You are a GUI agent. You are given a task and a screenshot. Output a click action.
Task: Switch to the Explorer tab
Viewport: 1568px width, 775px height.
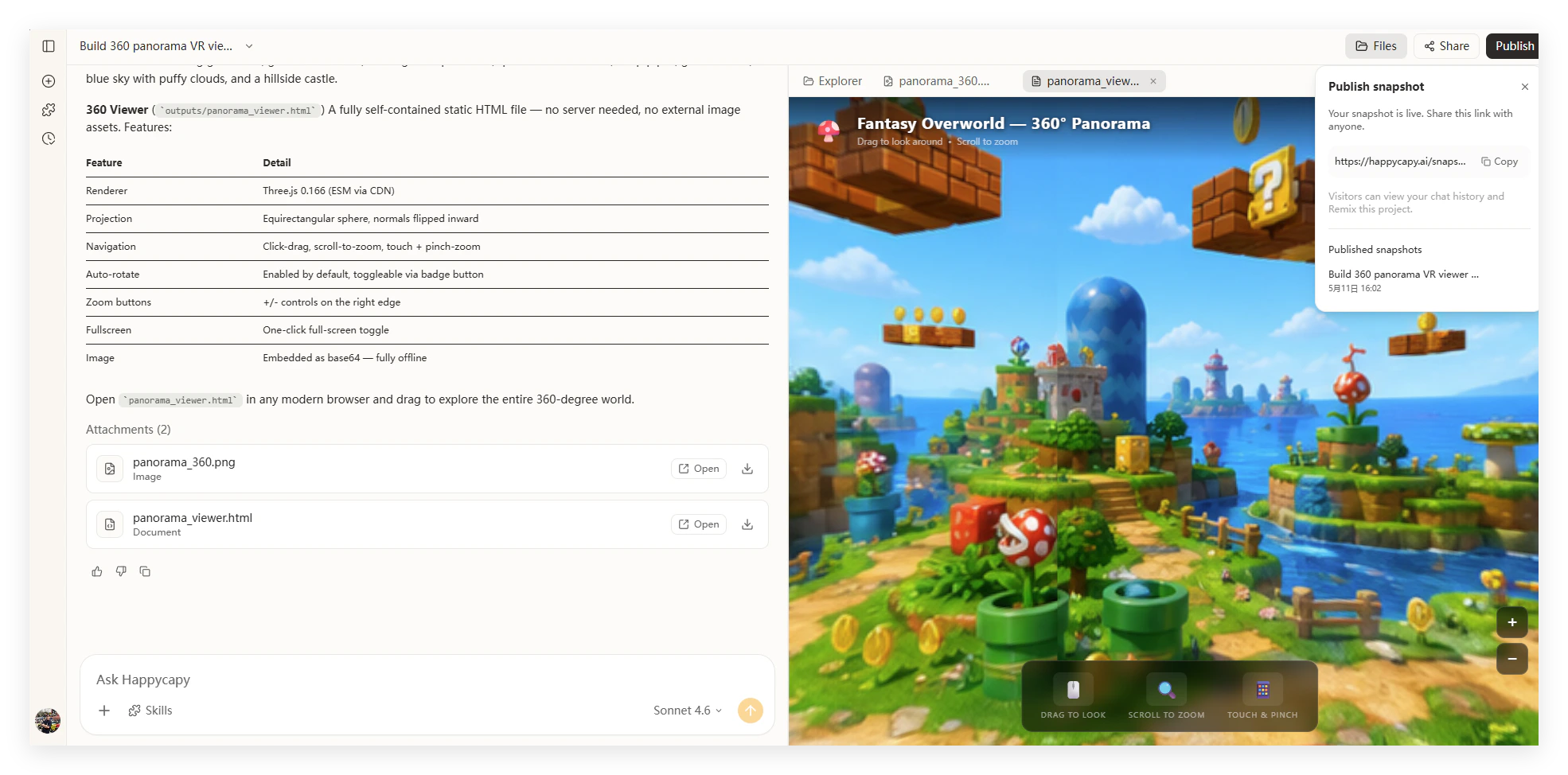pyautogui.click(x=833, y=81)
